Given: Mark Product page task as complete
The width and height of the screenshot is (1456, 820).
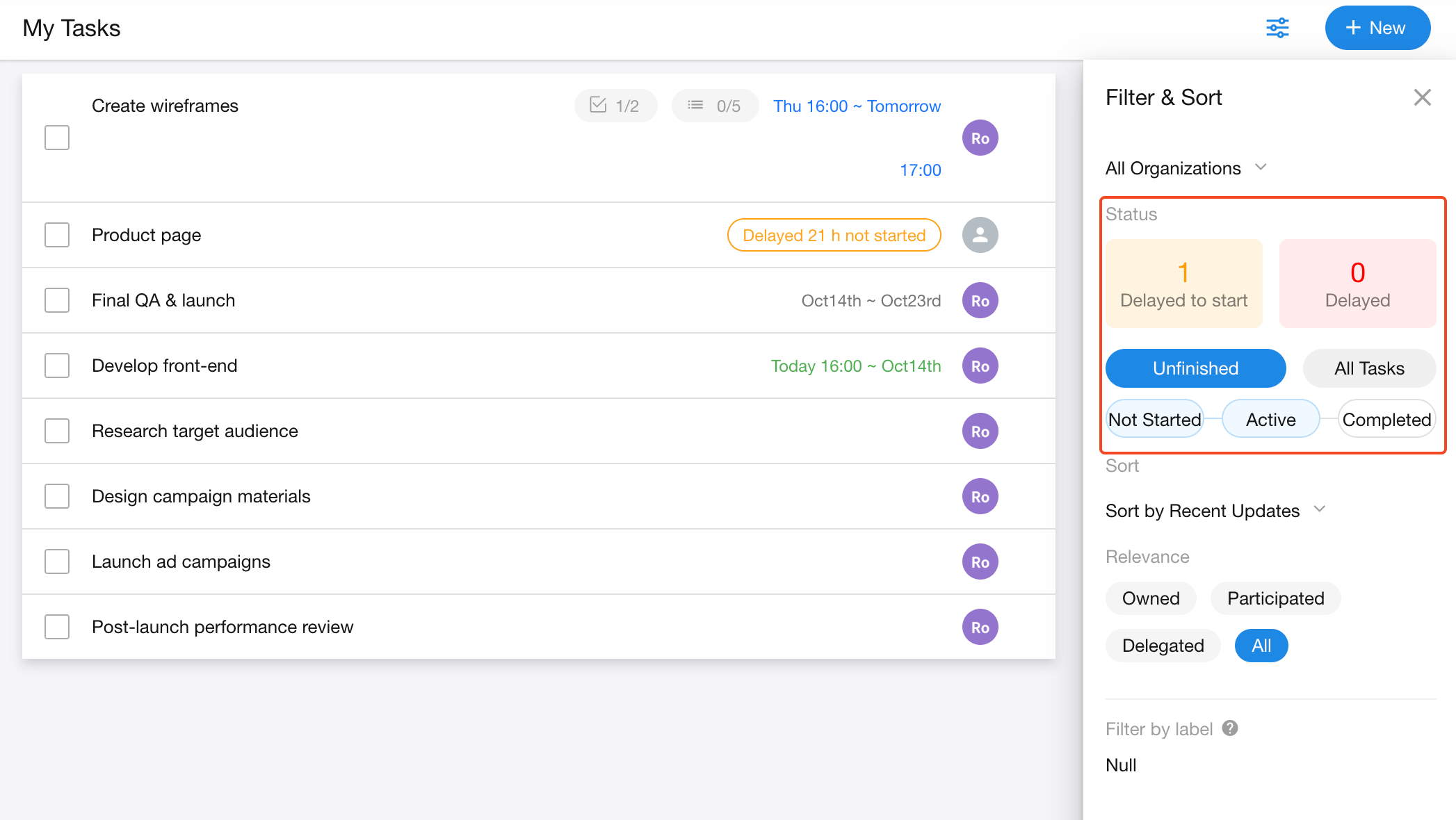Looking at the screenshot, I should tap(57, 235).
